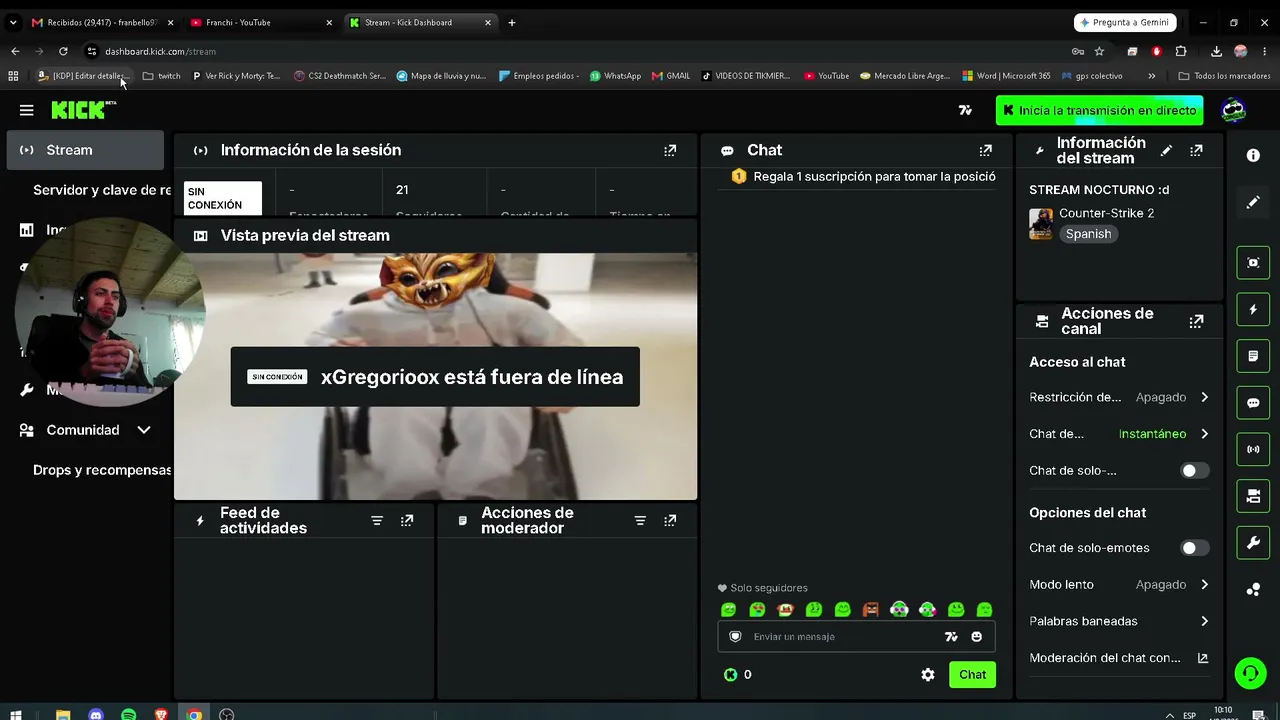Image resolution: width=1280 pixels, height=720 pixels.
Task: Pop out the Información de la sesión panel
Action: (670, 150)
